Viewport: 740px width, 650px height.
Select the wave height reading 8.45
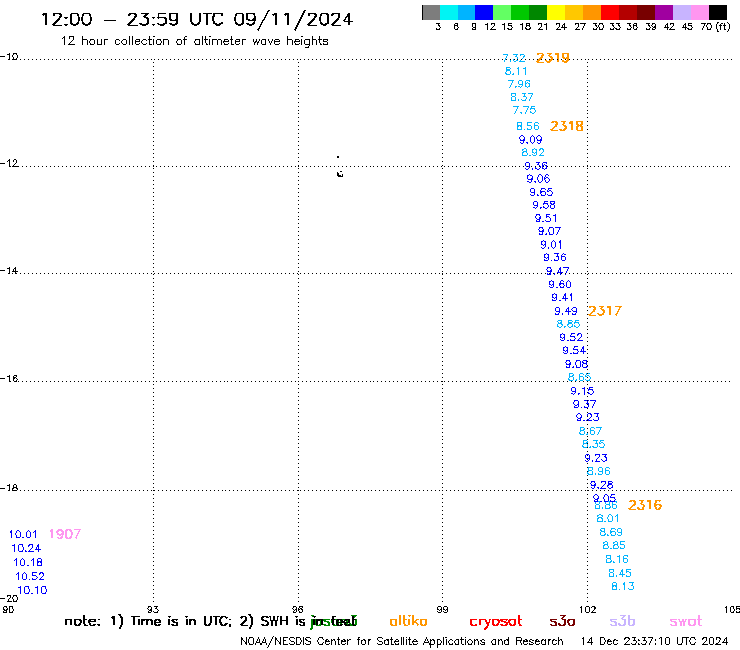[620, 574]
